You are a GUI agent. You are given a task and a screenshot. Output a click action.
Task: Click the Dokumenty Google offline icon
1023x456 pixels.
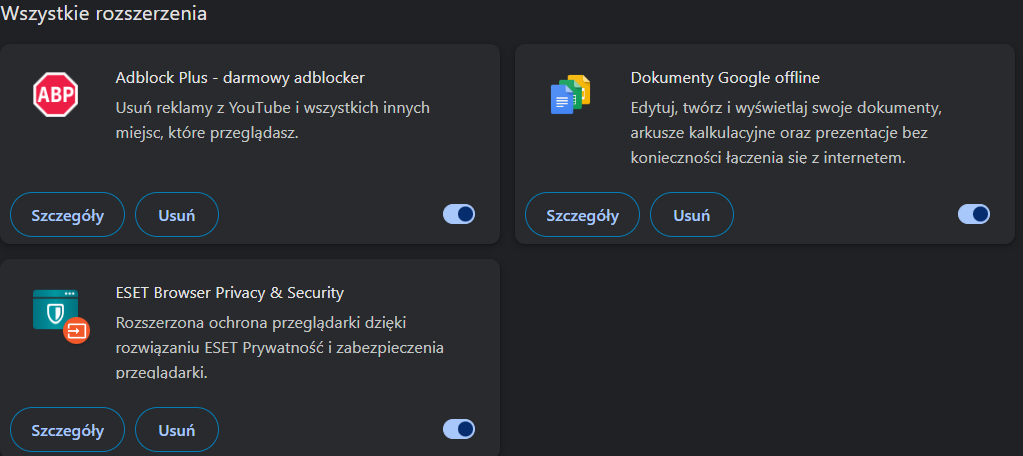pos(571,95)
